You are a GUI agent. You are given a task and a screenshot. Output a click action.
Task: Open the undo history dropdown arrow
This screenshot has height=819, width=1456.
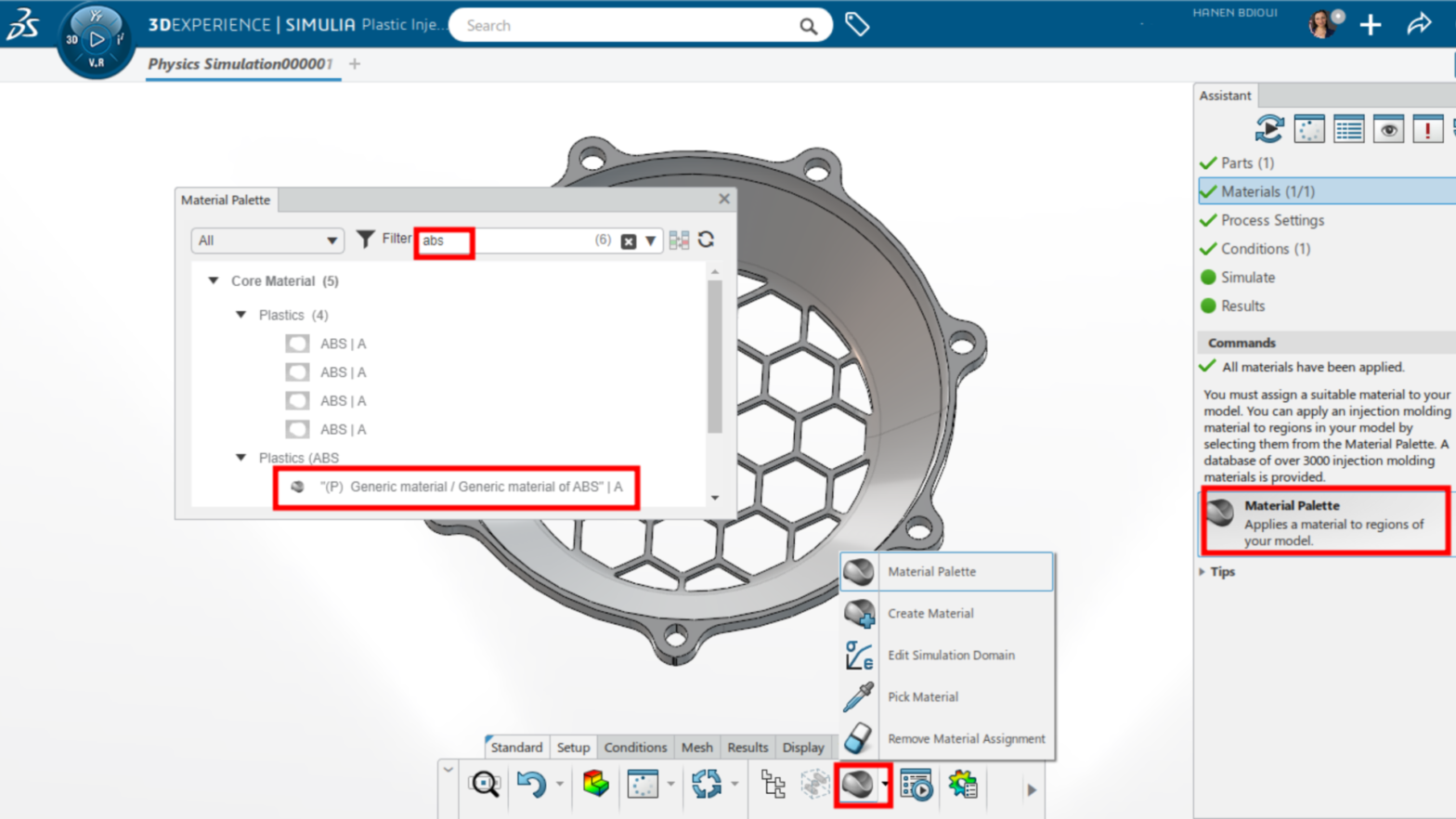click(x=559, y=785)
